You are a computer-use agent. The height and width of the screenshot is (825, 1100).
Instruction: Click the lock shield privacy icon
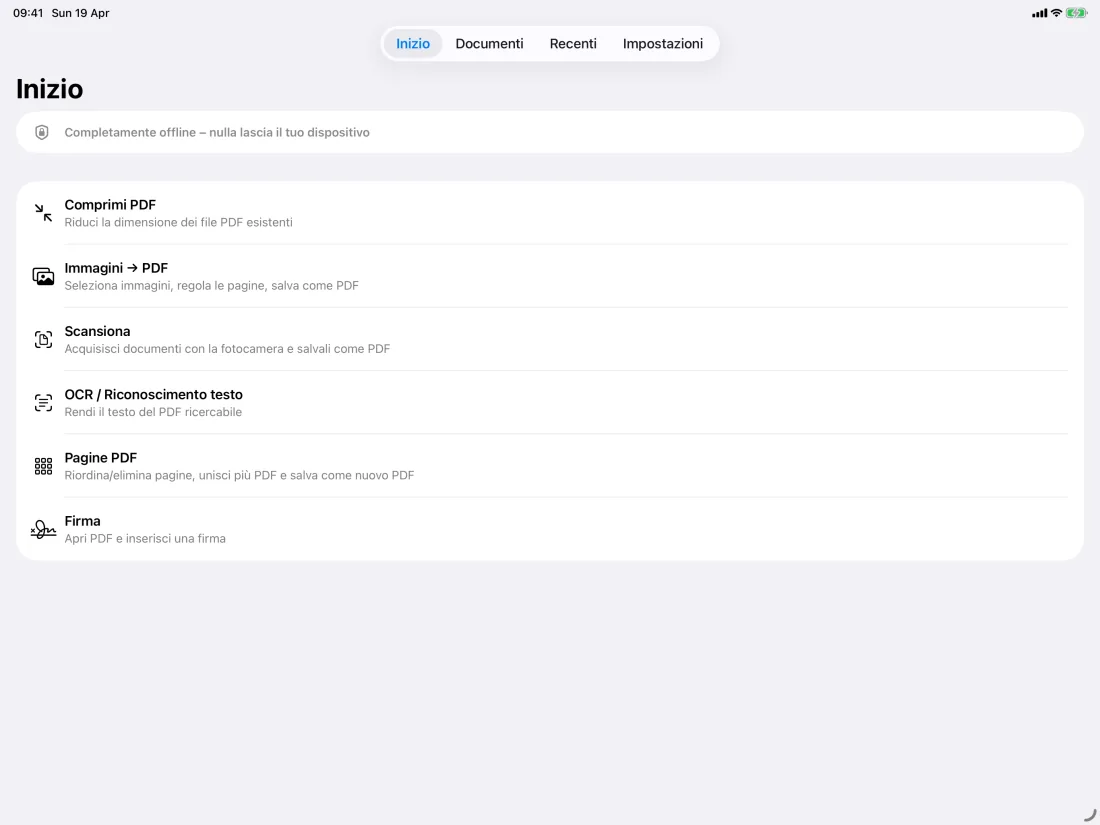pos(42,132)
